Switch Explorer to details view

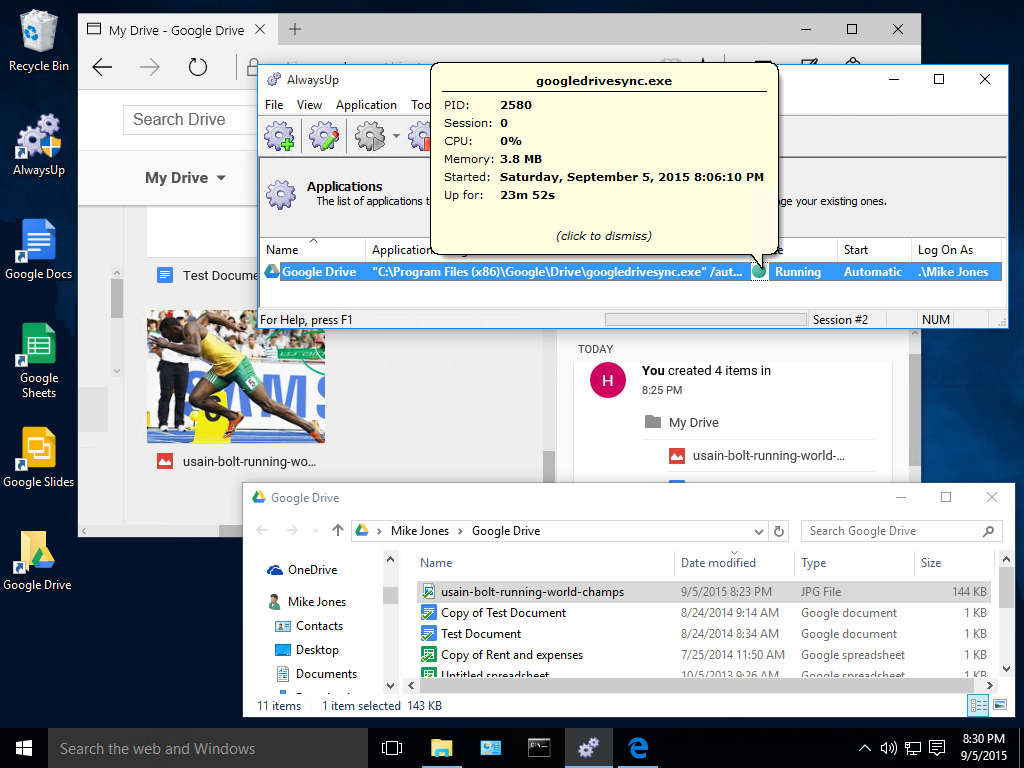pos(978,705)
